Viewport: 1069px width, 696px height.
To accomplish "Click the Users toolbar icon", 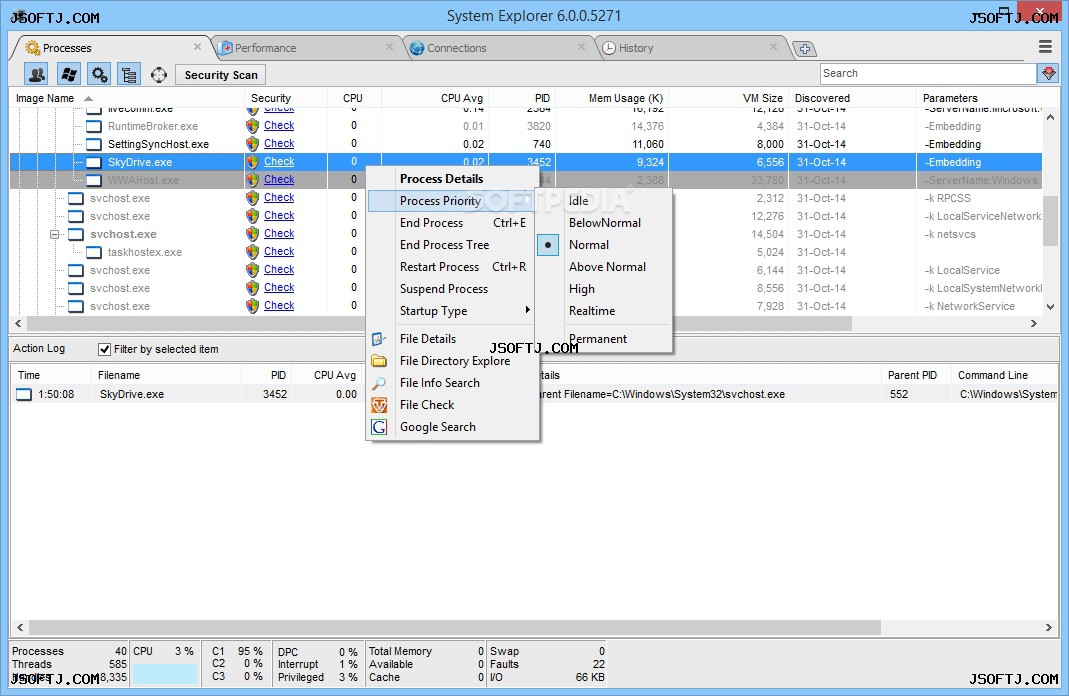I will click(36, 74).
